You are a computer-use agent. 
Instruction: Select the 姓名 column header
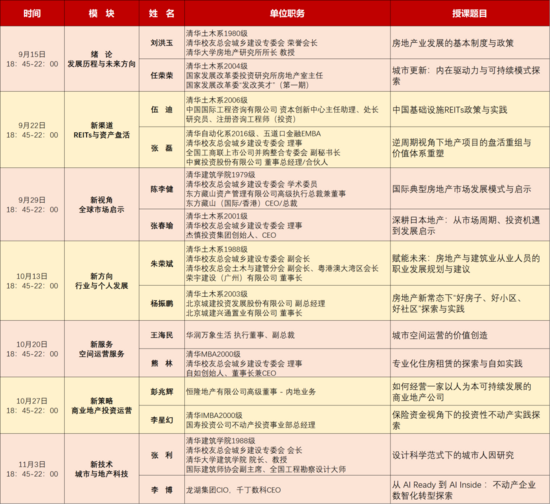(x=162, y=13)
